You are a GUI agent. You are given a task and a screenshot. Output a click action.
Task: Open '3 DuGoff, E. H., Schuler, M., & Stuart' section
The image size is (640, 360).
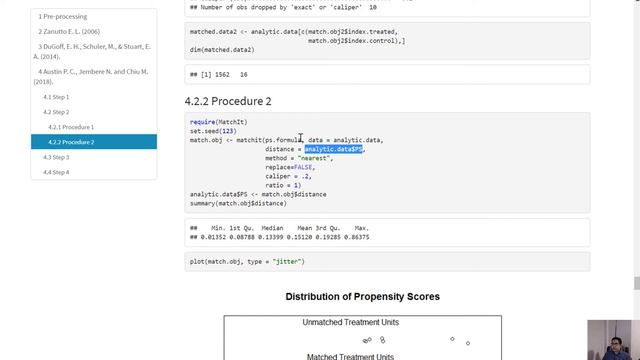tap(92, 51)
